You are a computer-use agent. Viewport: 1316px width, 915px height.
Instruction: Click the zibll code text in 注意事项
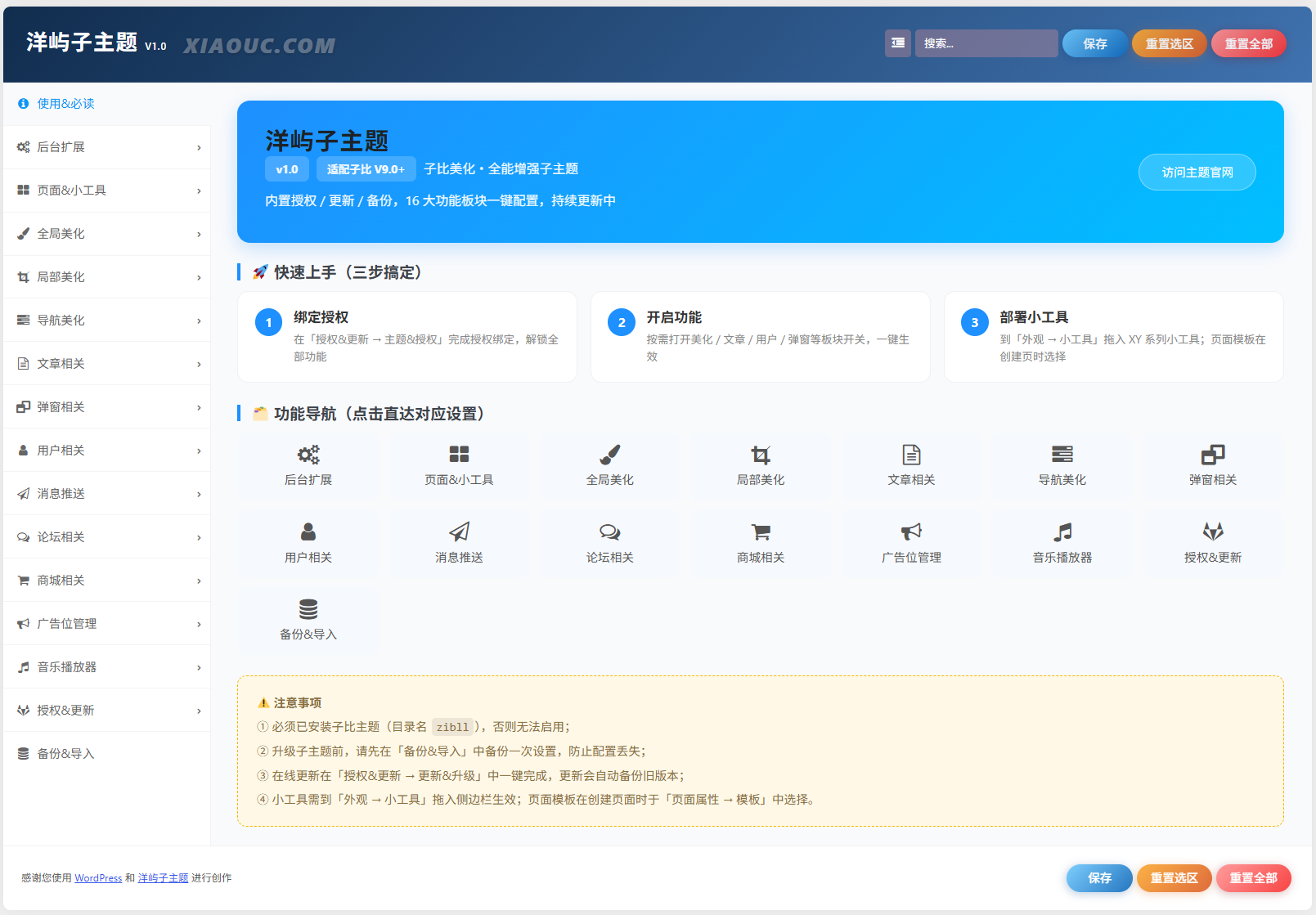tap(452, 727)
